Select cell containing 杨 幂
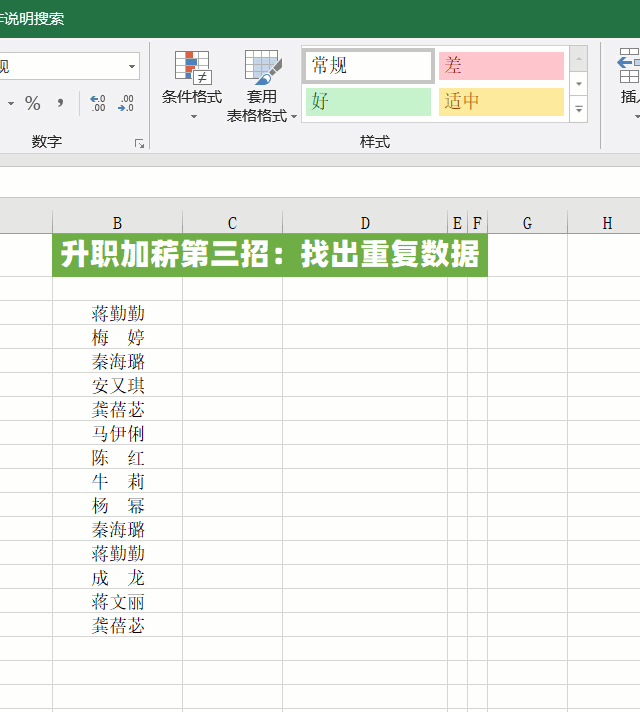Viewport: 640px width, 712px height. click(x=118, y=505)
